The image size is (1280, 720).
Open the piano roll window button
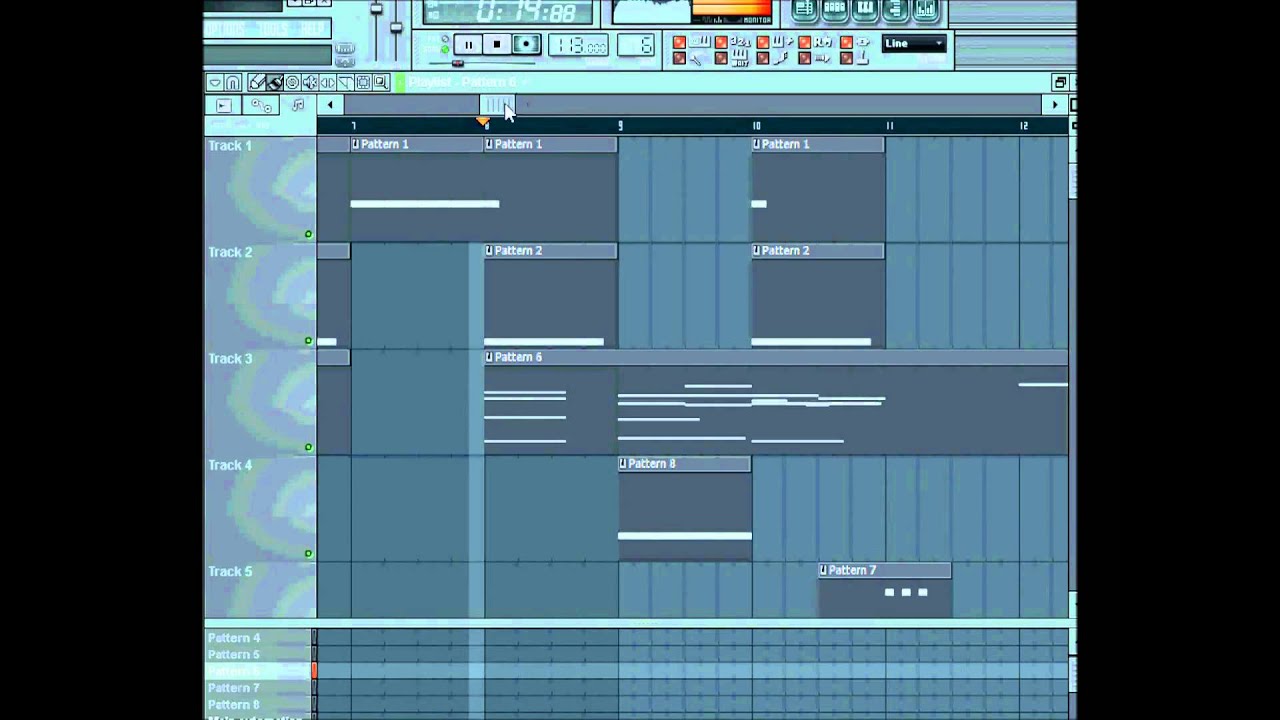coord(865,8)
